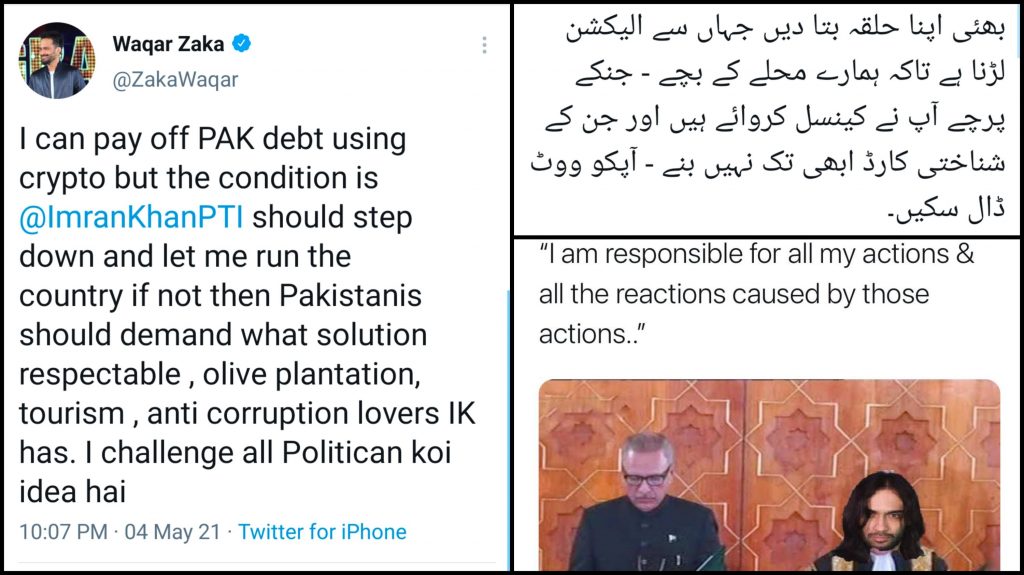Open the three-dot tweet options menu
Screen dimensions: 1024x575
(484, 44)
